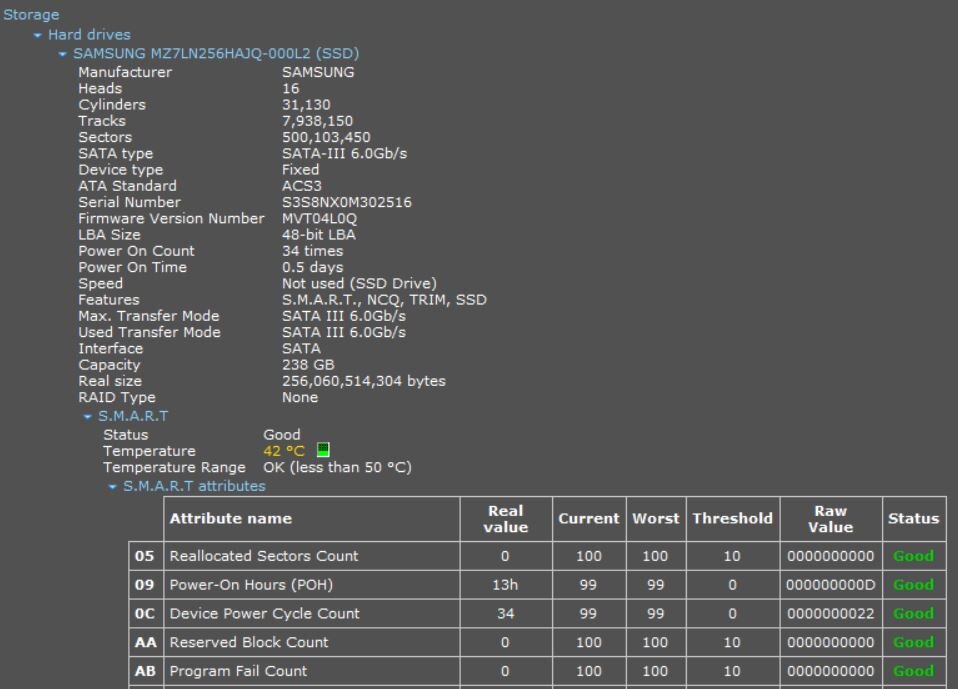958x689 pixels.
Task: Click the S.M.A.R.T heading label
Action: (x=133, y=416)
